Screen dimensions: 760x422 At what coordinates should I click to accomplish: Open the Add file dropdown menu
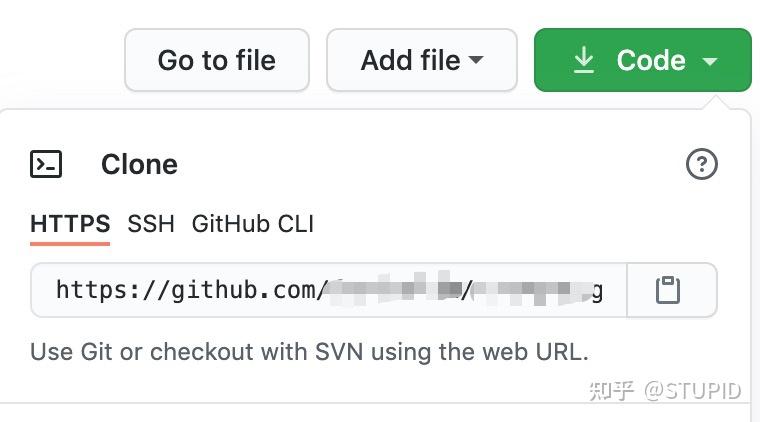[422, 60]
